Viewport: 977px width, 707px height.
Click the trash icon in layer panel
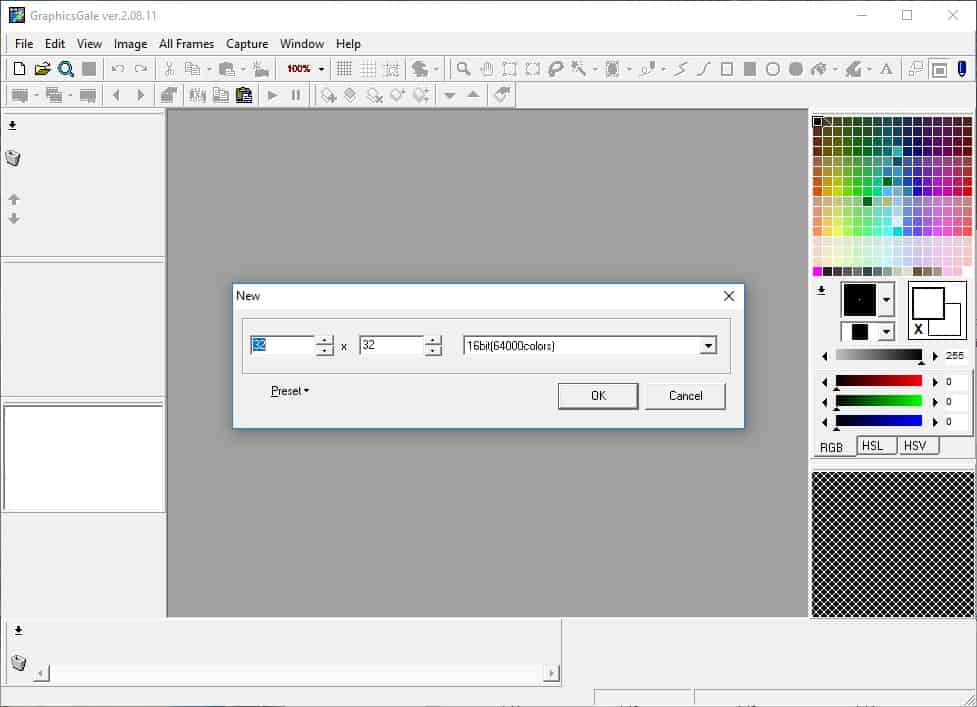click(13, 158)
